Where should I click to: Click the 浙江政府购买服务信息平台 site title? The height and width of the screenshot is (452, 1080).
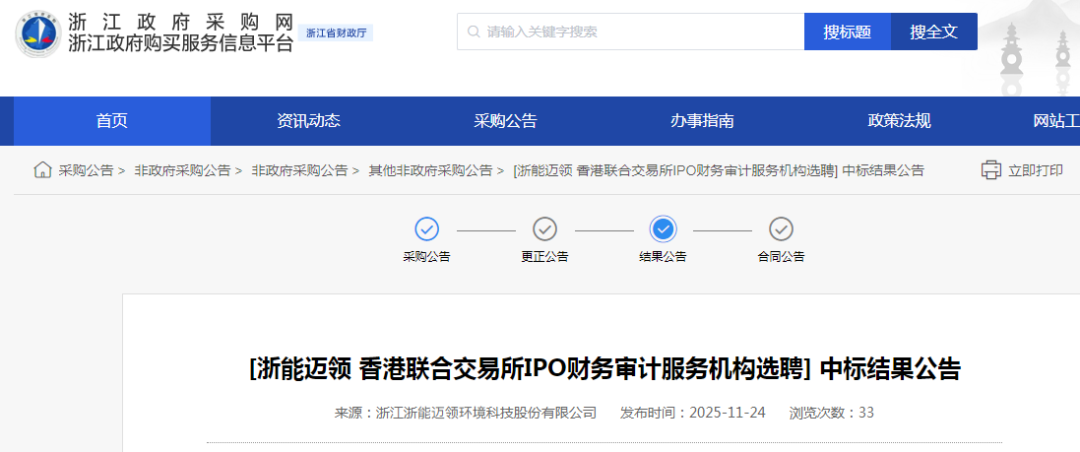pyautogui.click(x=181, y=44)
